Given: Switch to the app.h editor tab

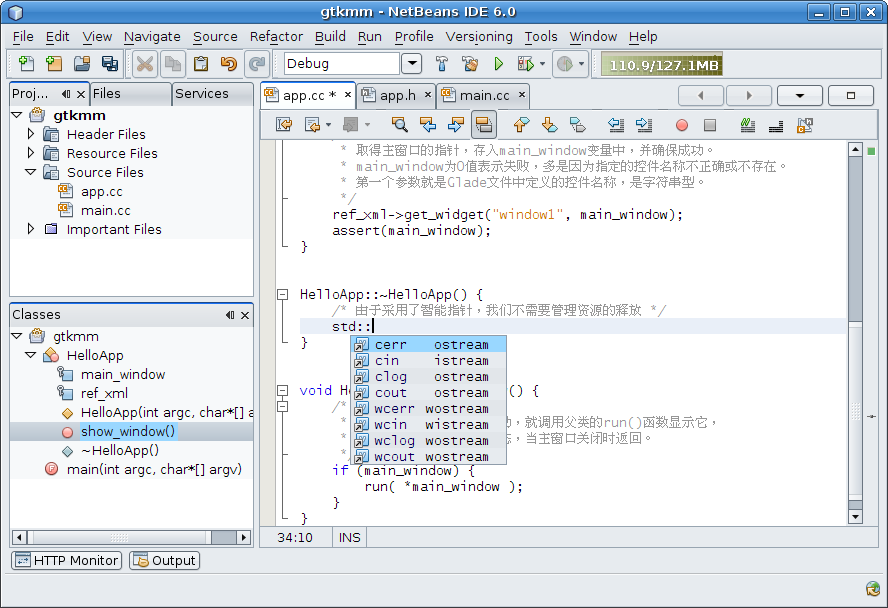Looking at the screenshot, I should (398, 95).
